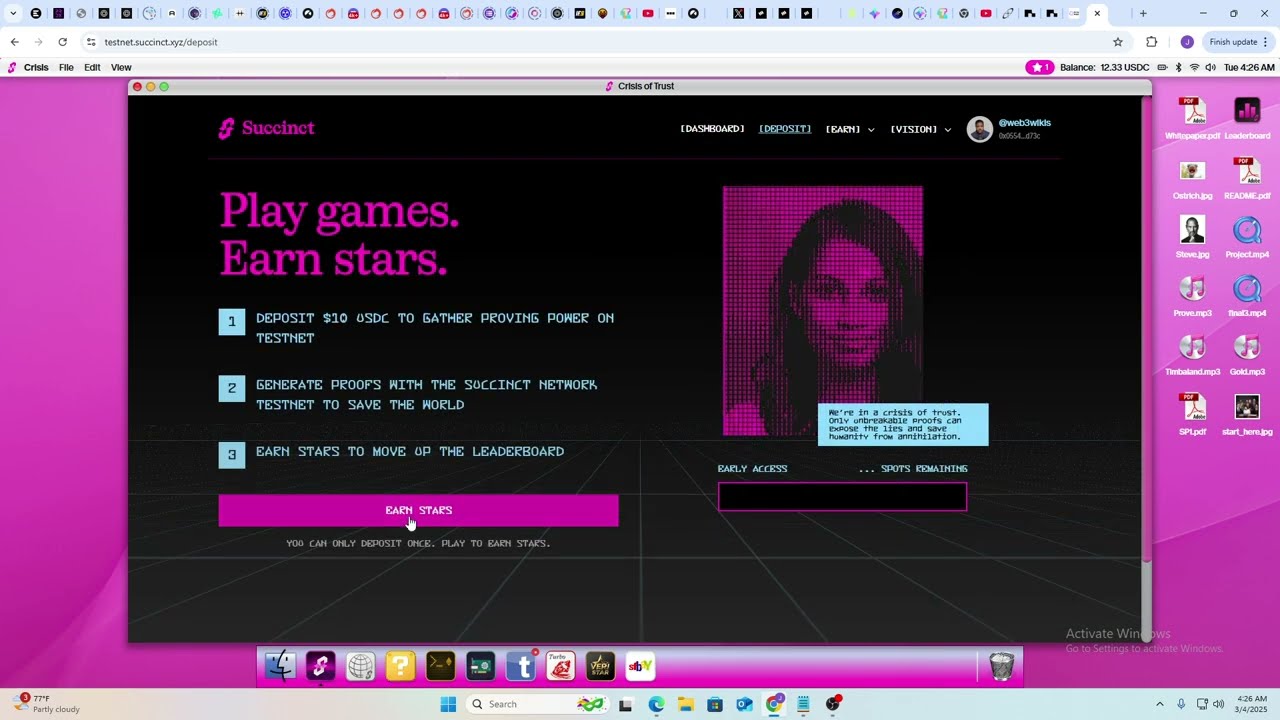Image resolution: width=1280 pixels, height=720 pixels.
Task: Open the View menu
Action: (x=121, y=67)
